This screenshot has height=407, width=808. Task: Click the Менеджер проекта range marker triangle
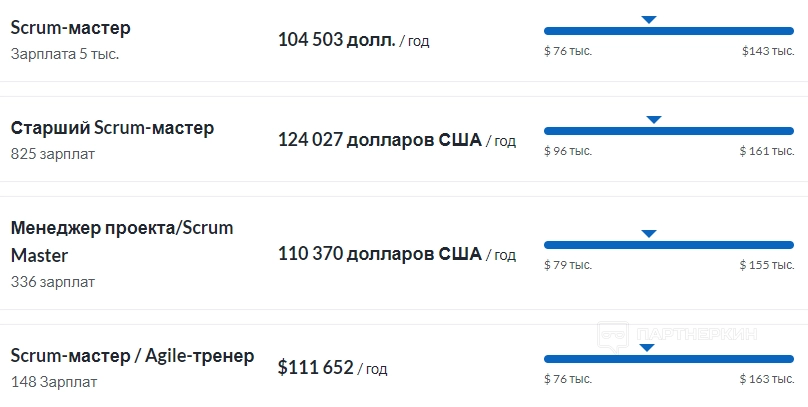coord(648,233)
